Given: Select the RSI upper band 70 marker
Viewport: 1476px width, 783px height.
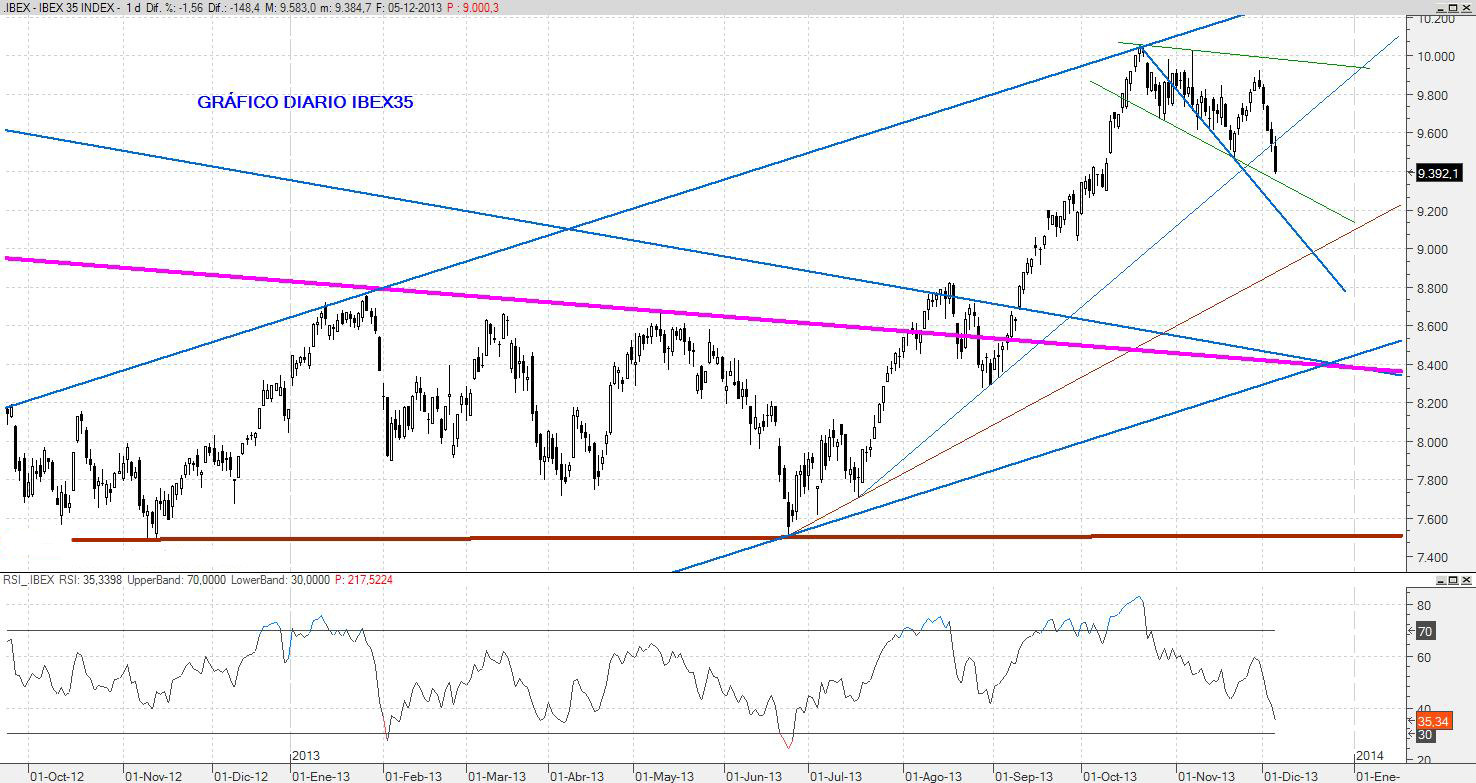Looking at the screenshot, I should pyautogui.click(x=1426, y=631).
